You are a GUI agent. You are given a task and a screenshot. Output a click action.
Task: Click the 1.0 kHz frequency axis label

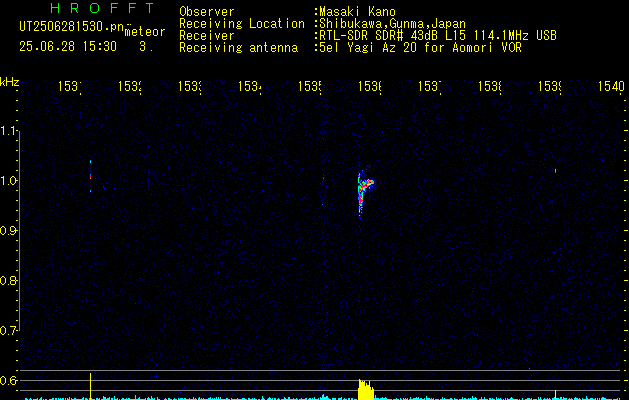(9, 181)
